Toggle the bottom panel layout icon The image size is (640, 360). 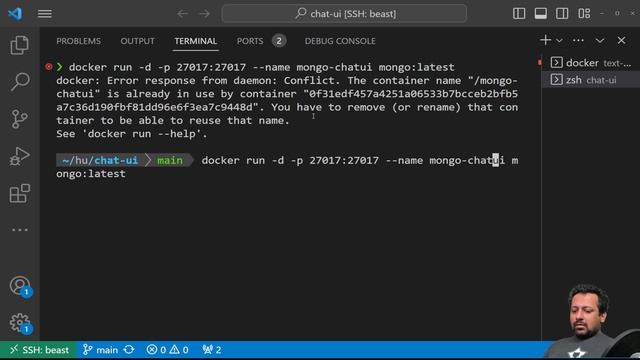[541, 13]
